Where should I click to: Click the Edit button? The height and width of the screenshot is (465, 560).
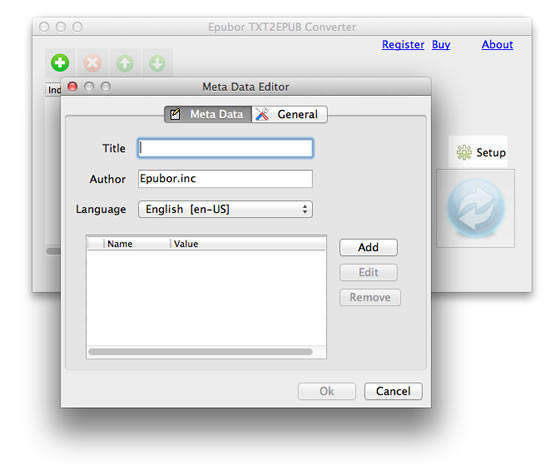point(368,272)
